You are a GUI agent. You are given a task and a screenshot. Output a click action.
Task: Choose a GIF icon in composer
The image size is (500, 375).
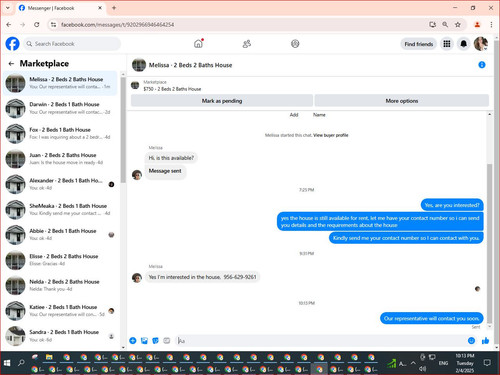click(167, 340)
